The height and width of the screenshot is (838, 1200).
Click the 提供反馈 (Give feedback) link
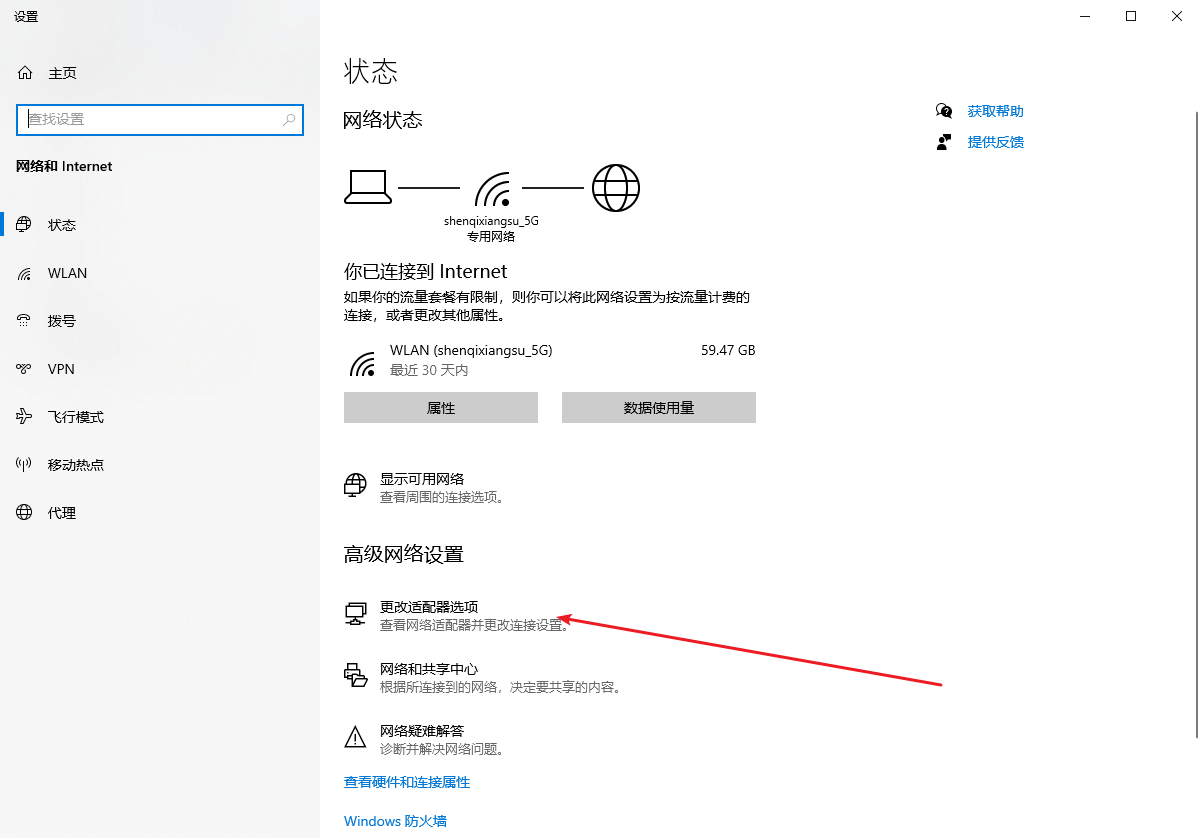click(x=995, y=142)
